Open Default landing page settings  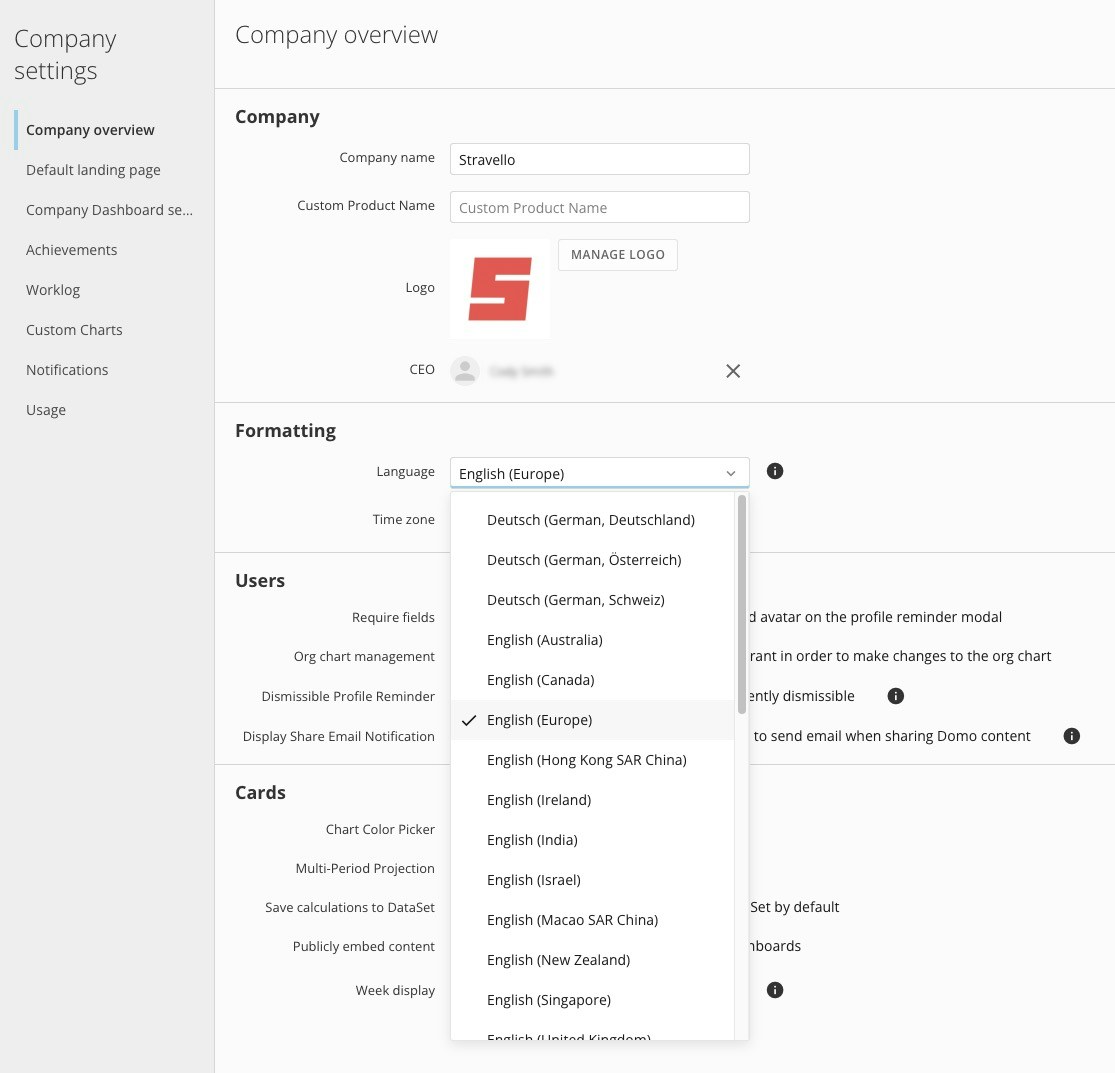click(93, 170)
